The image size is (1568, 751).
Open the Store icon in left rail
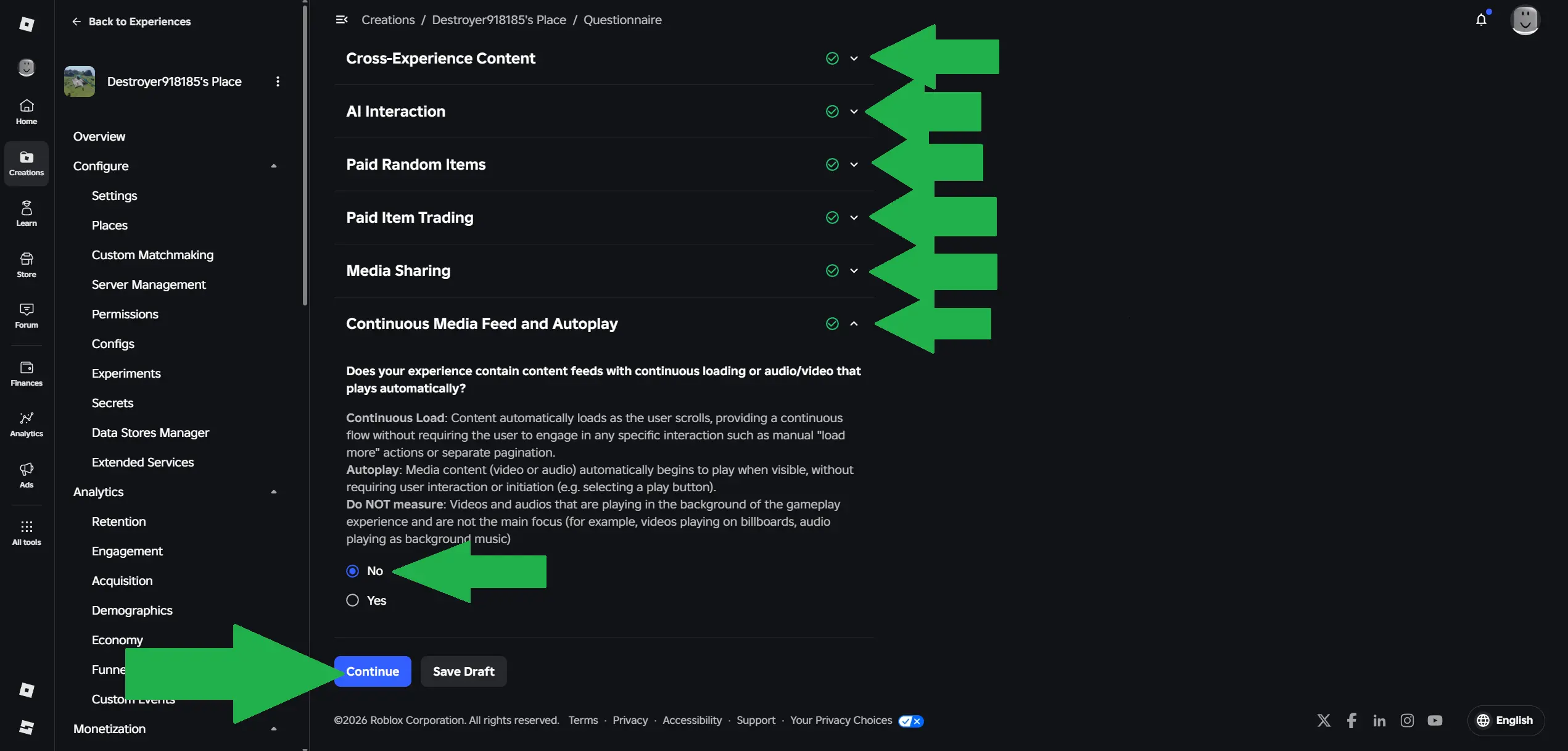[27, 265]
